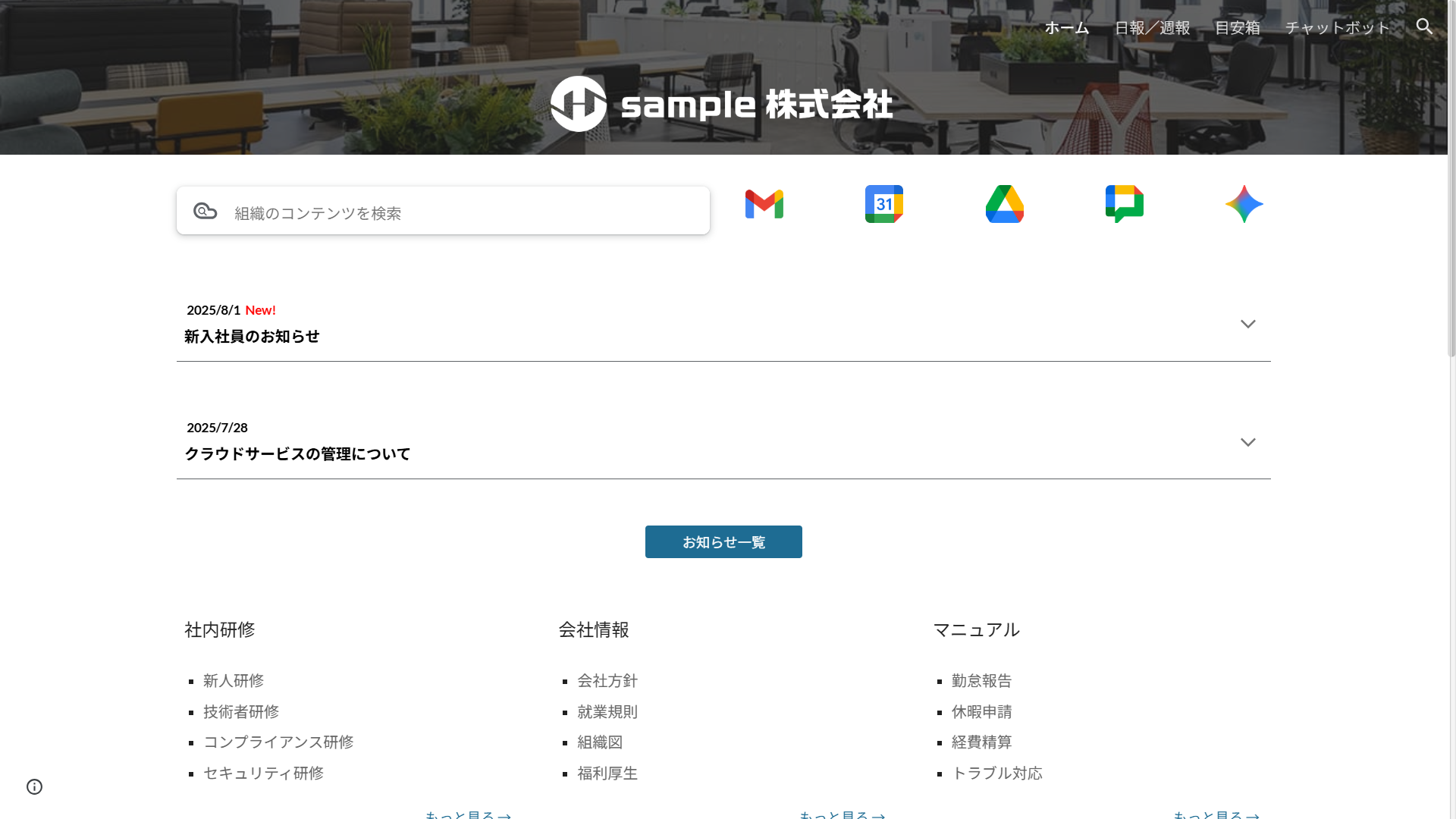Image resolution: width=1456 pixels, height=819 pixels.
Task: Open the 福利厚生 link
Action: coord(607,773)
